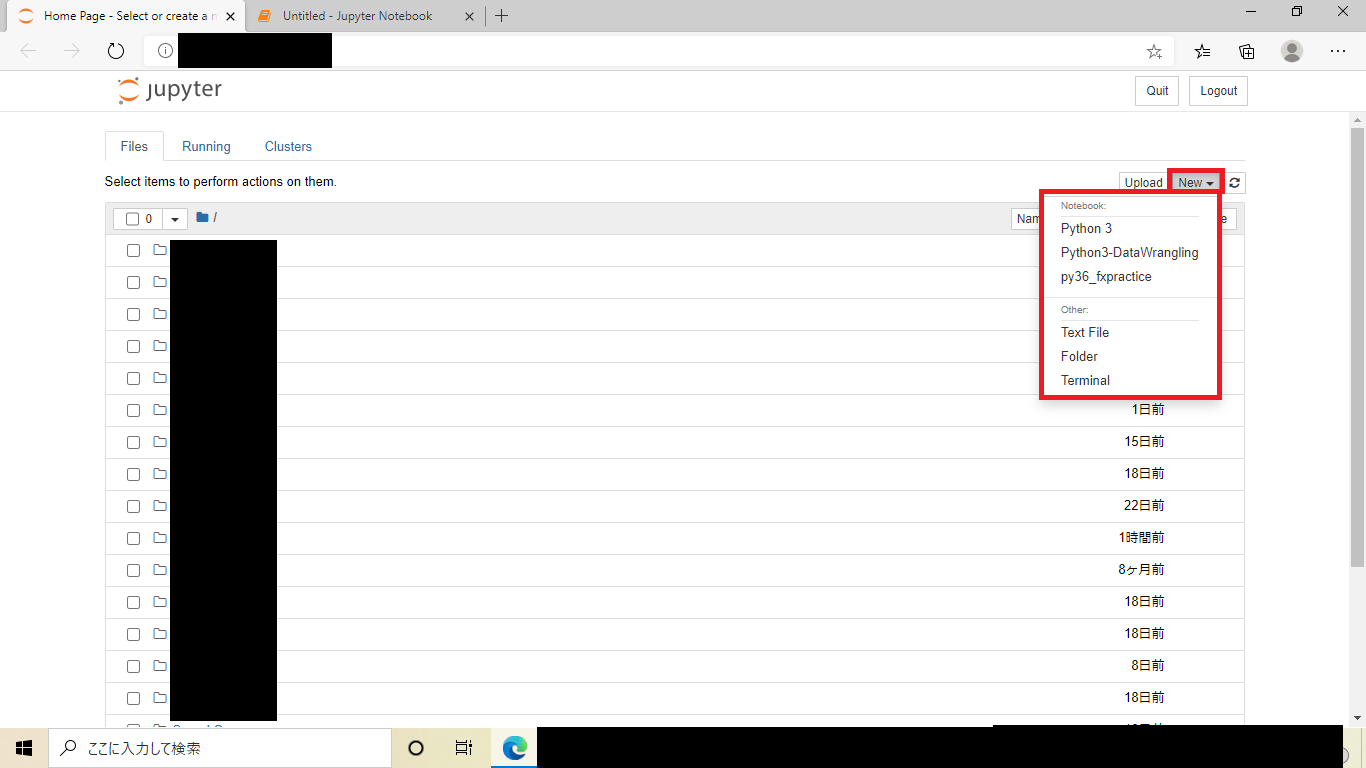
Task: Click the browser forward arrow
Action: [x=72, y=51]
